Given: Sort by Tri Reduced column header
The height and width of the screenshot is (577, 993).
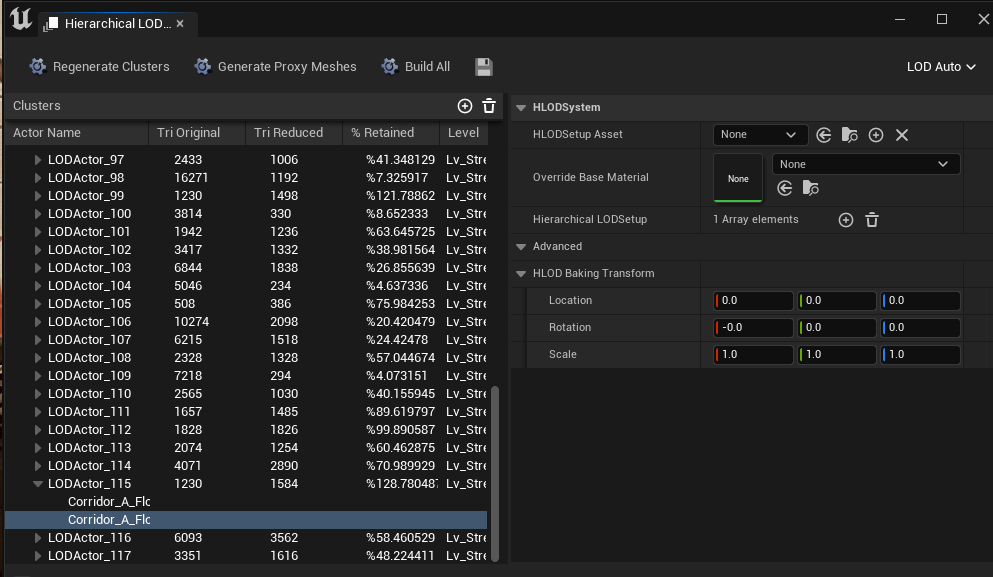Looking at the screenshot, I should click(x=294, y=132).
